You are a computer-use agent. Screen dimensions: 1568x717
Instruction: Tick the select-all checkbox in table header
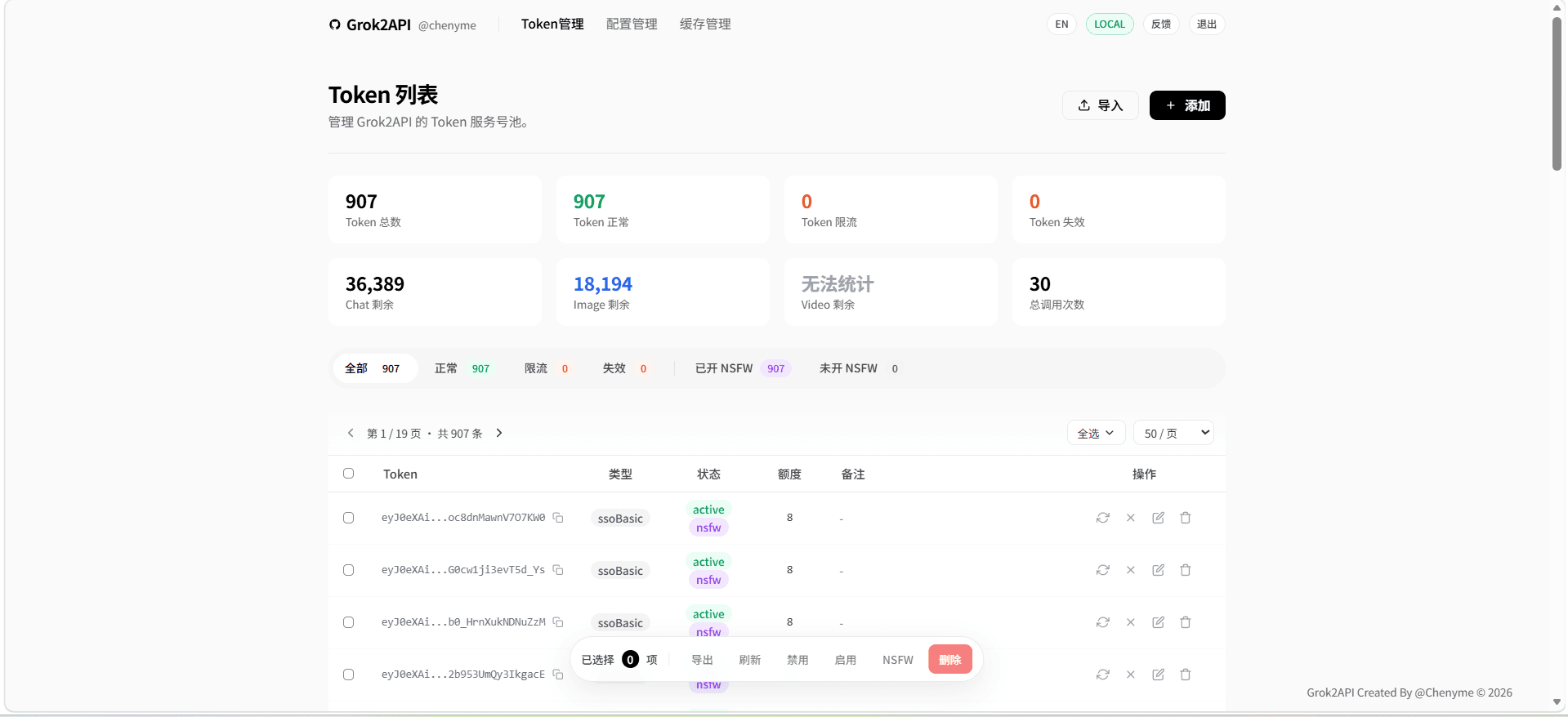349,474
